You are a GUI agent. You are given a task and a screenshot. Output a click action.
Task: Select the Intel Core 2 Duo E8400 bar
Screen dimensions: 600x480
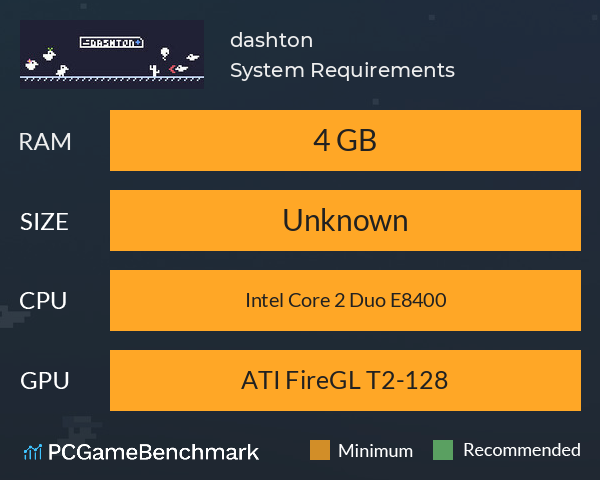(x=345, y=300)
